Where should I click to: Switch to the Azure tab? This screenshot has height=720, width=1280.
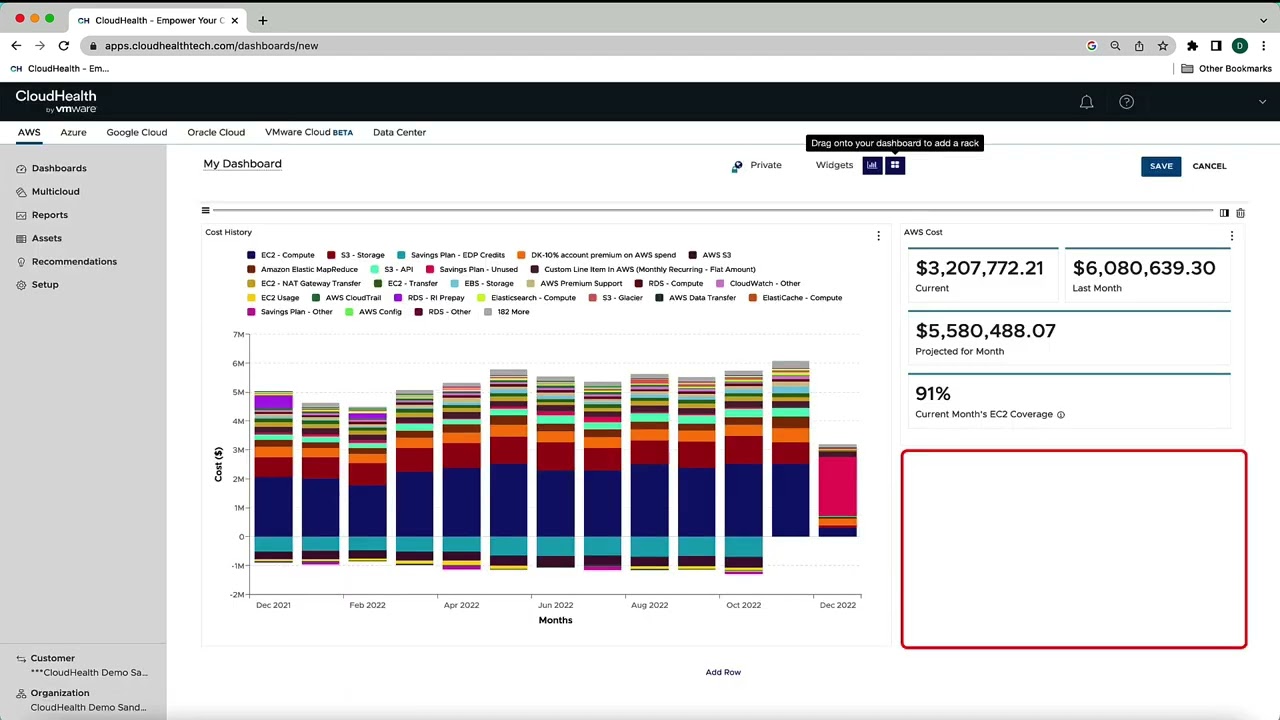click(x=73, y=132)
